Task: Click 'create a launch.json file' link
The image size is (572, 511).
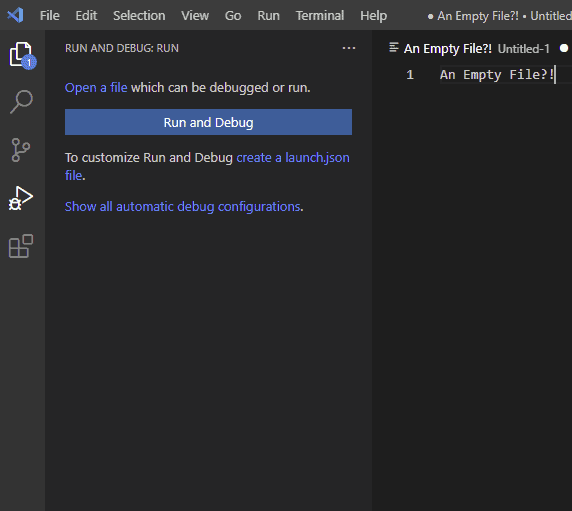Action: pyautogui.click(x=207, y=166)
